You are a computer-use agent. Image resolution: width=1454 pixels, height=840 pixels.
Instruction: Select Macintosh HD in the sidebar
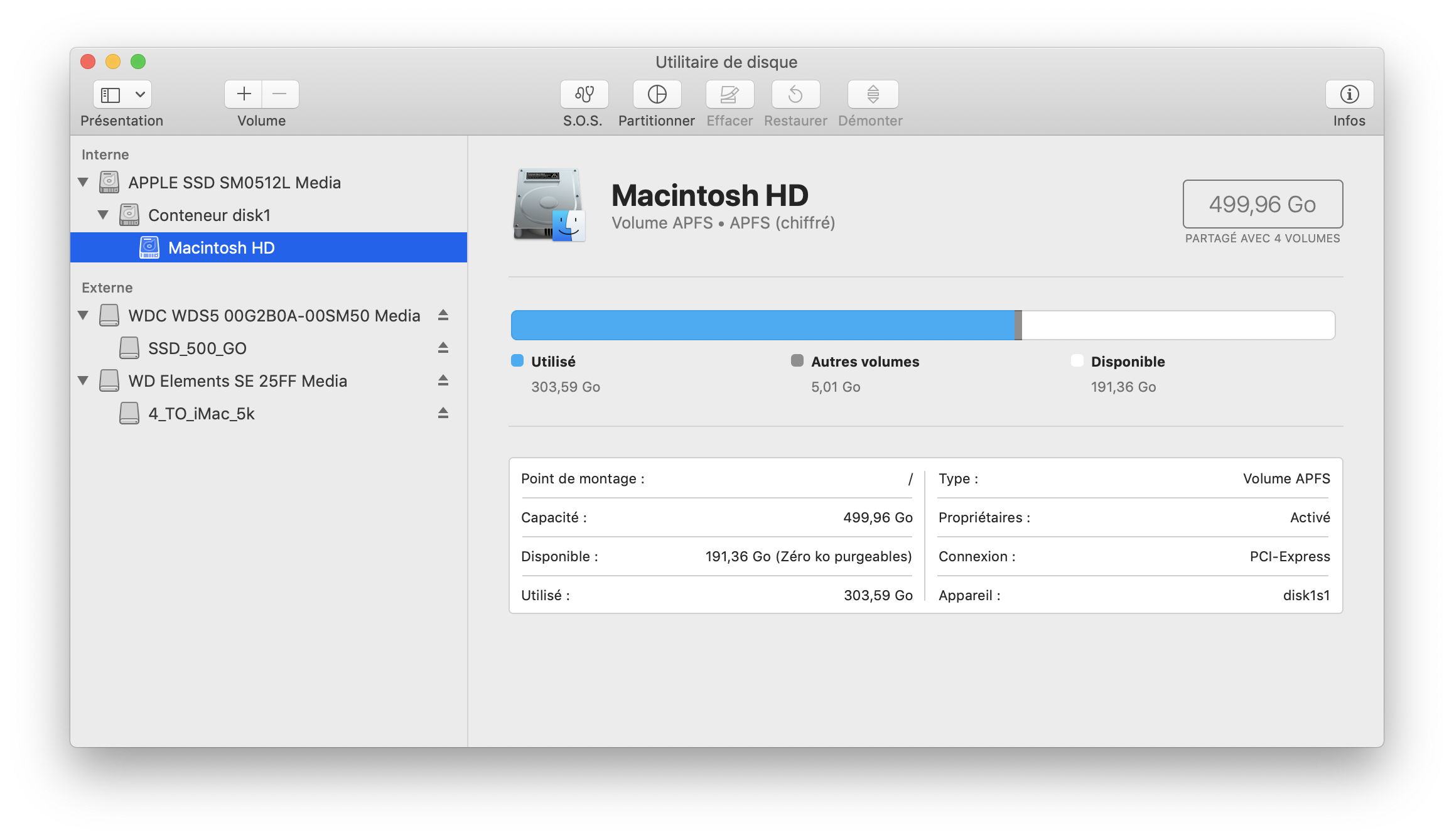click(x=221, y=248)
